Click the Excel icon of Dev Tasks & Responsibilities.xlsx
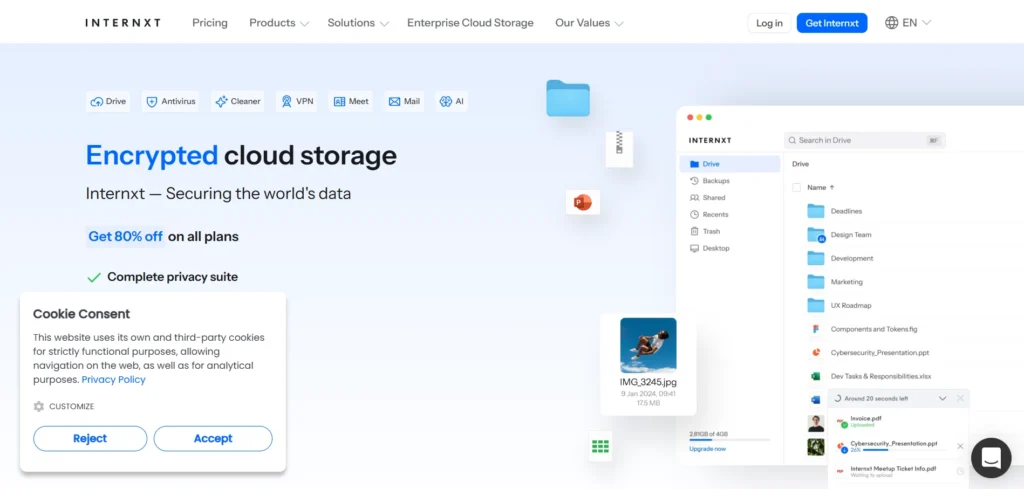 [x=816, y=376]
